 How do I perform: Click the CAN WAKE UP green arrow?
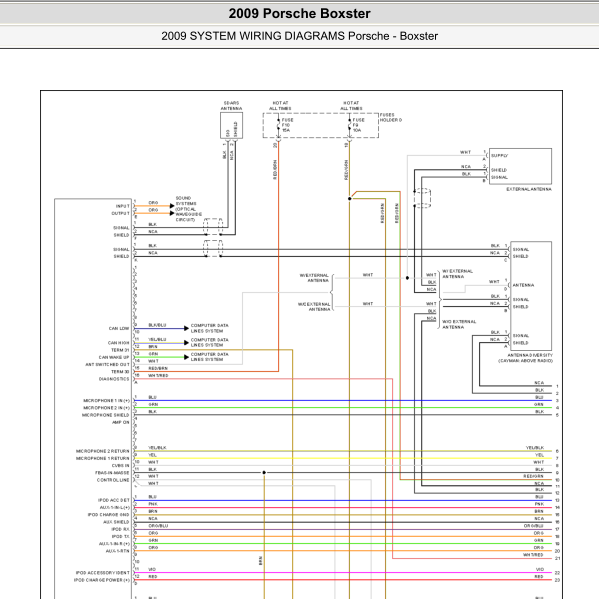tap(186, 357)
